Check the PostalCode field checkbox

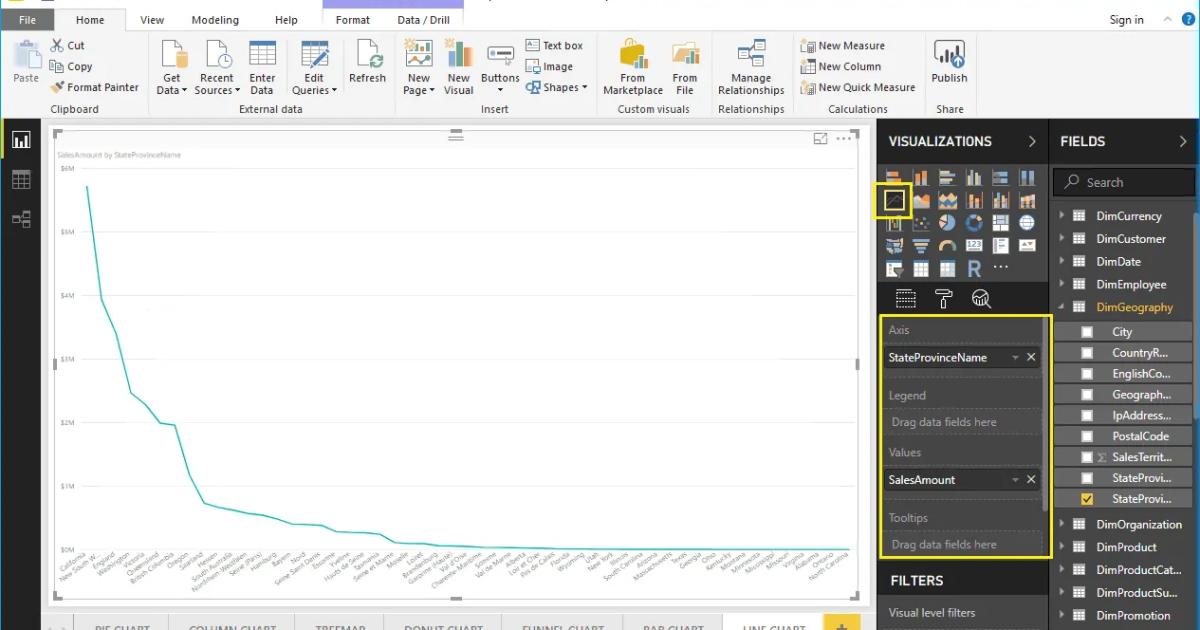pyautogui.click(x=1088, y=436)
